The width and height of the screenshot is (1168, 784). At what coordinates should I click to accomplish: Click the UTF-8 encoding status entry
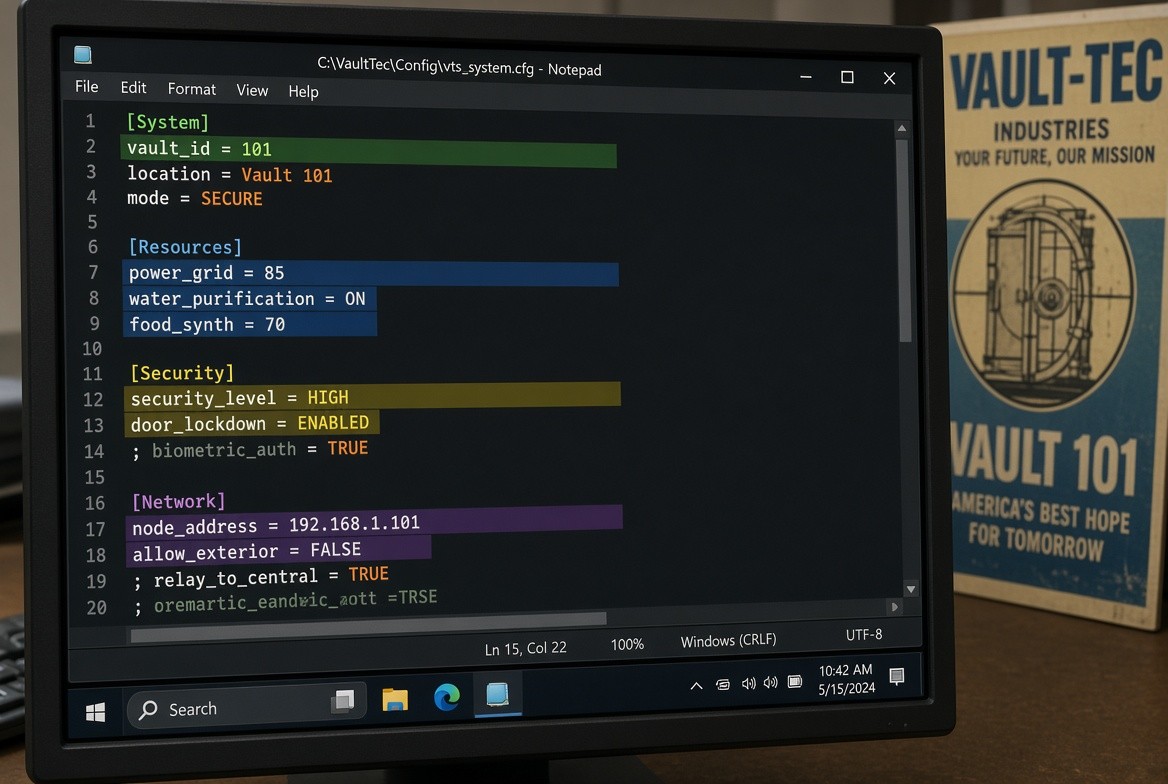[x=864, y=634]
